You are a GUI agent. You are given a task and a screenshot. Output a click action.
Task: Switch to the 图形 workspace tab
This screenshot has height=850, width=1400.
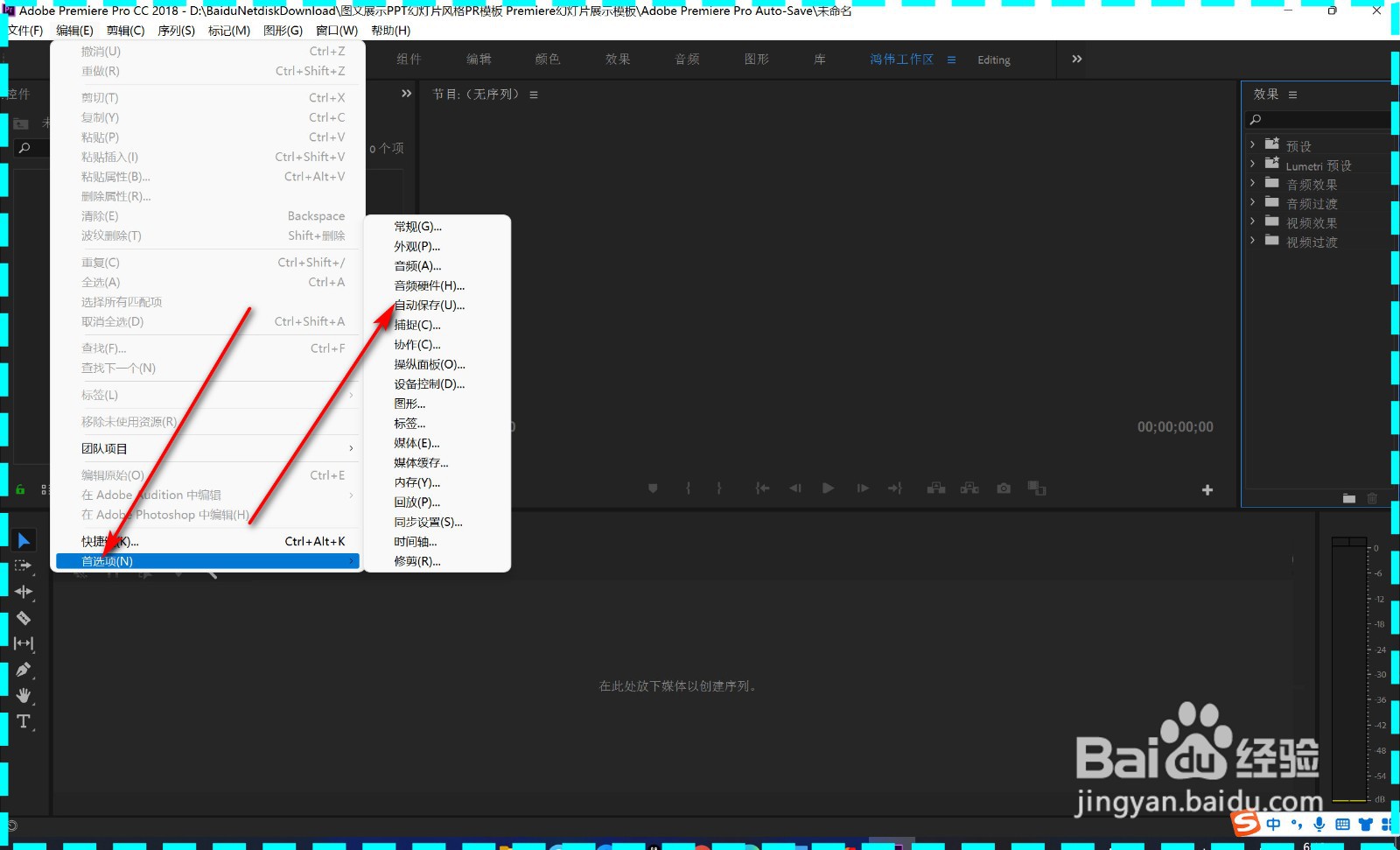(x=757, y=60)
